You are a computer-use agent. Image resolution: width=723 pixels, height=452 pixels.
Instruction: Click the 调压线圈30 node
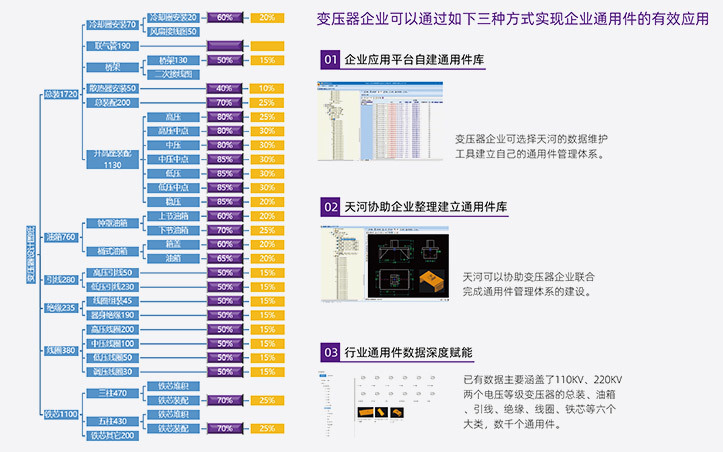click(113, 372)
